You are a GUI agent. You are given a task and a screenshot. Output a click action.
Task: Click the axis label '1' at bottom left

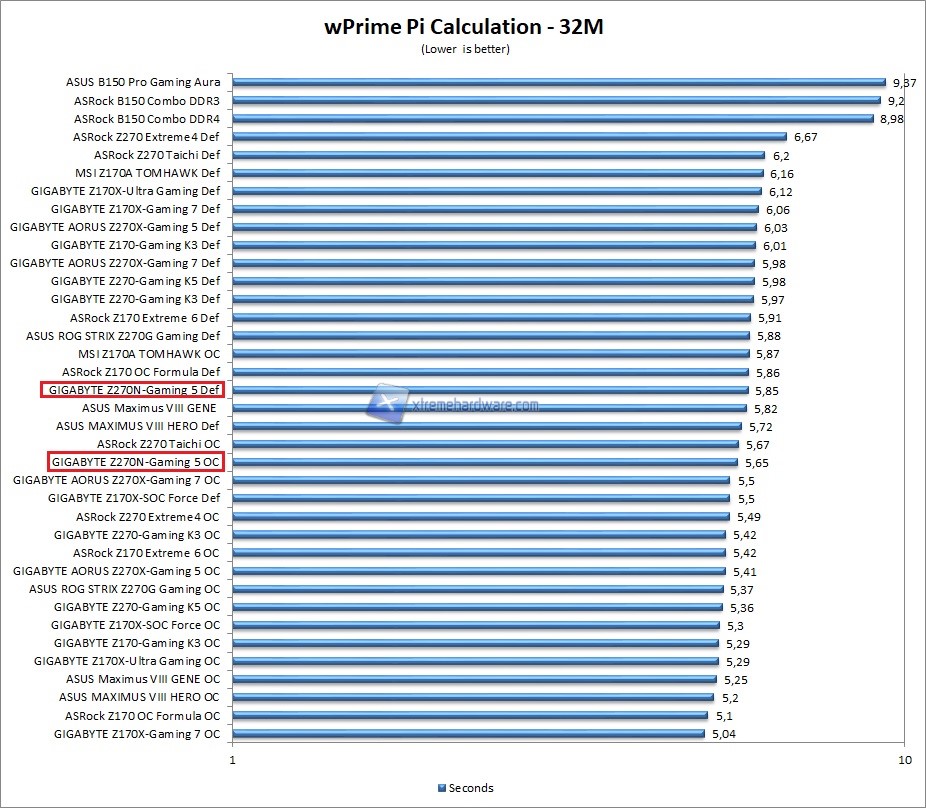click(233, 762)
